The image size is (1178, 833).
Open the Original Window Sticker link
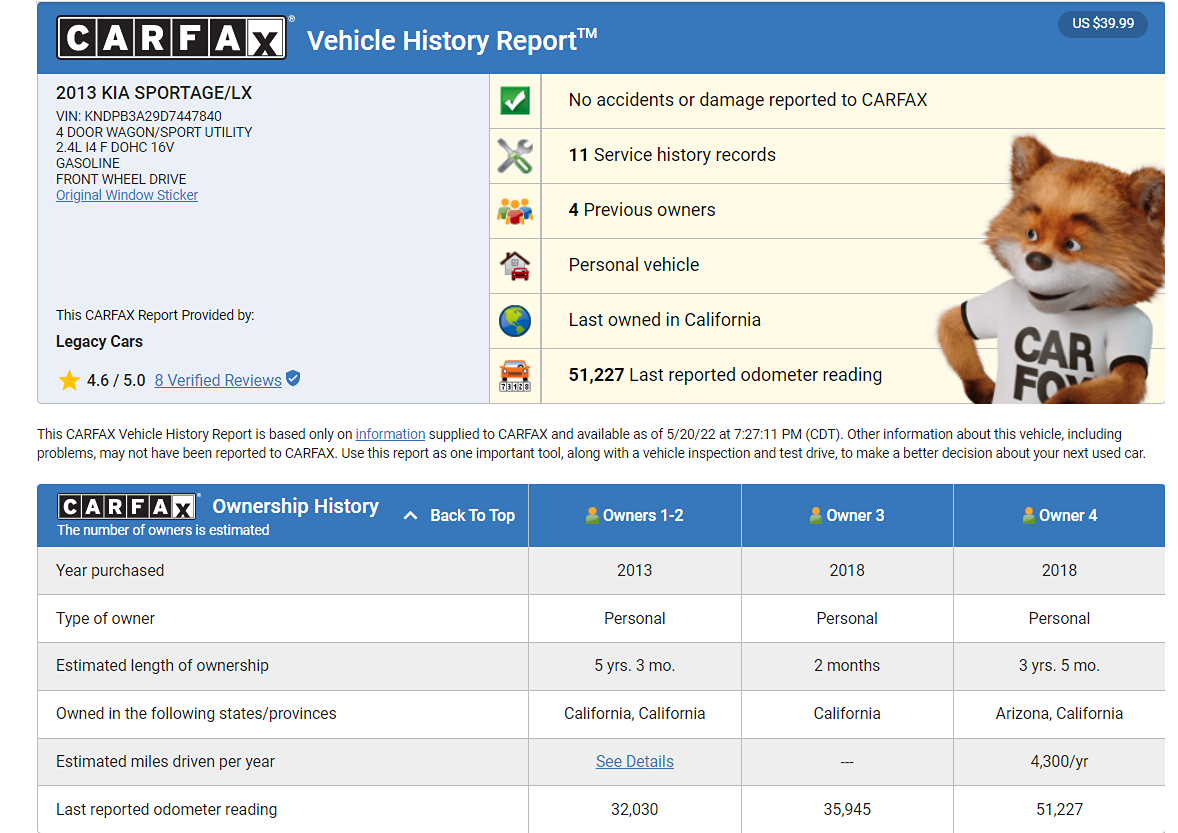[127, 195]
